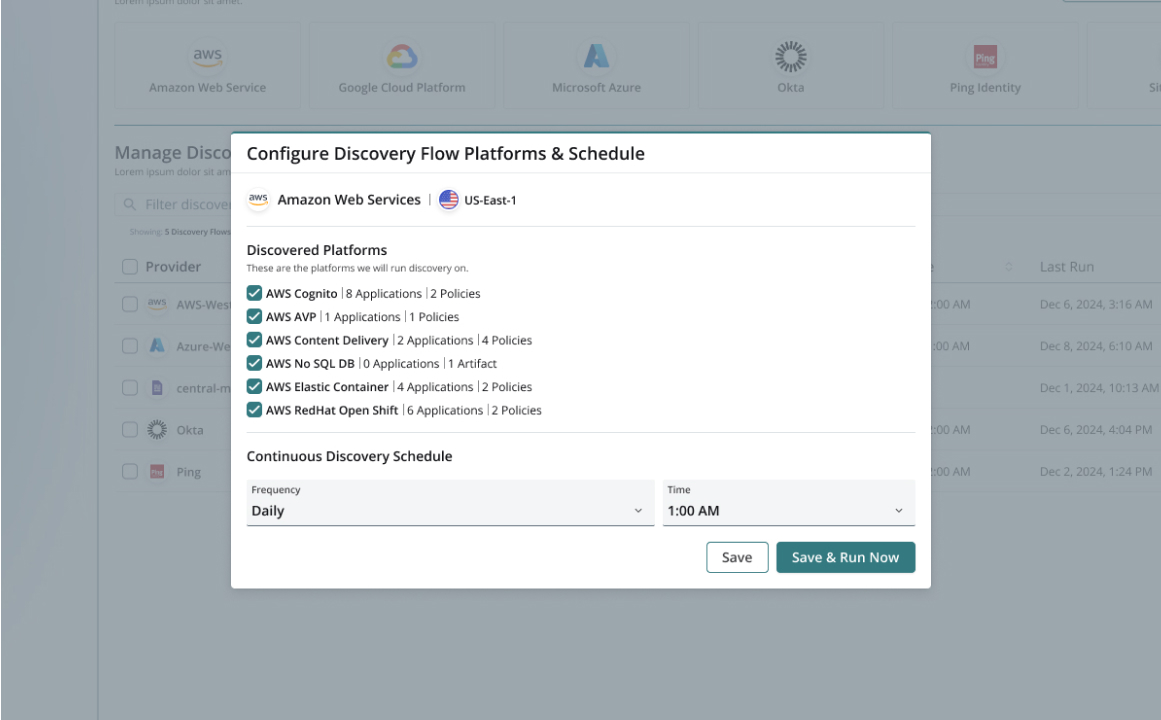Tick the checkbox for the Azure-We row
Screen dimensions: 1161x720
(130, 346)
